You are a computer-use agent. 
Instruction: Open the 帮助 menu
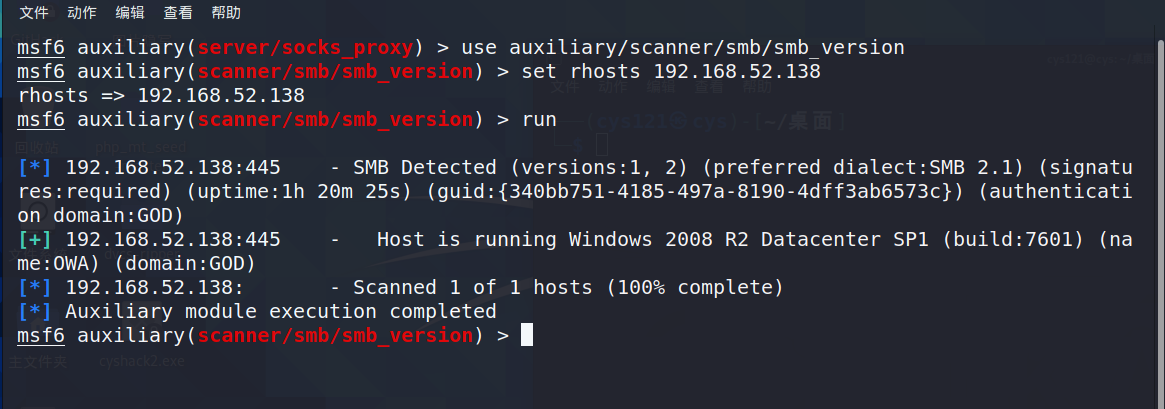click(226, 13)
